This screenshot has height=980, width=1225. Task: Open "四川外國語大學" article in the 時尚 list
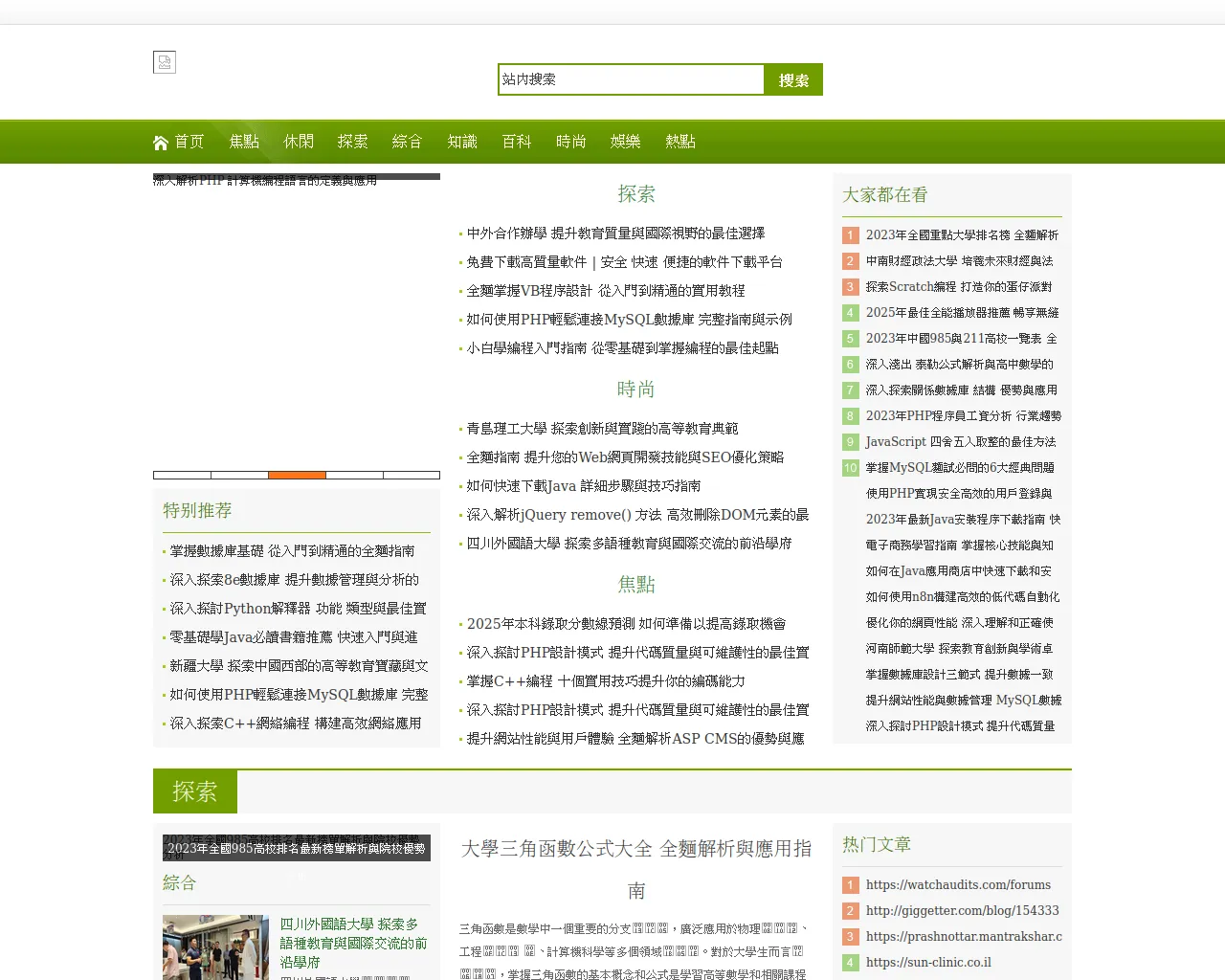click(630, 544)
